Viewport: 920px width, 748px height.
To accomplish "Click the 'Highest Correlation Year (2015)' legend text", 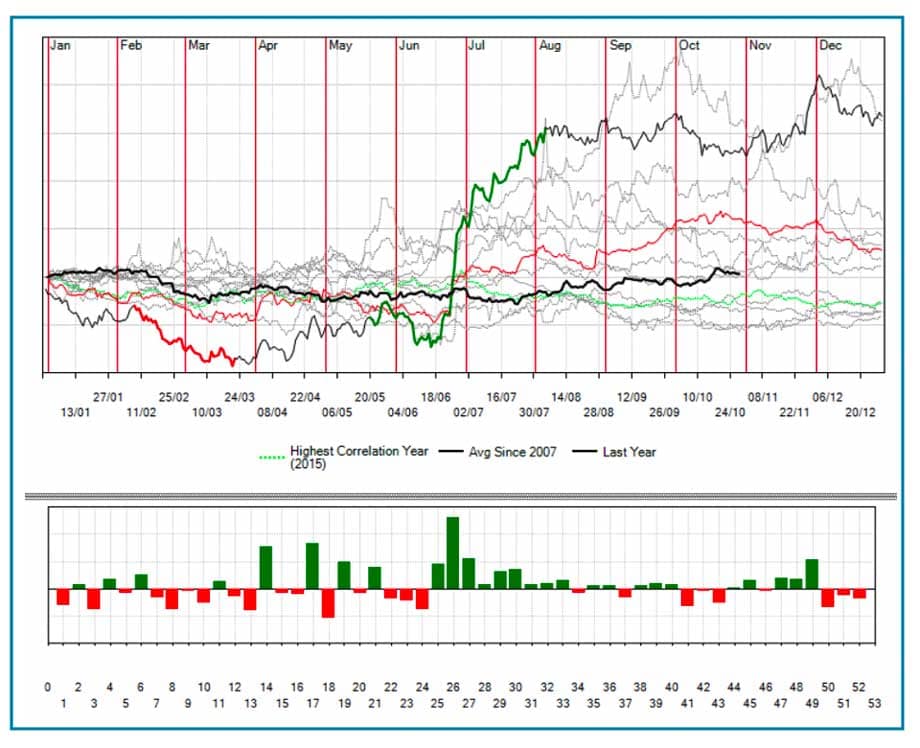I will (x=358, y=457).
